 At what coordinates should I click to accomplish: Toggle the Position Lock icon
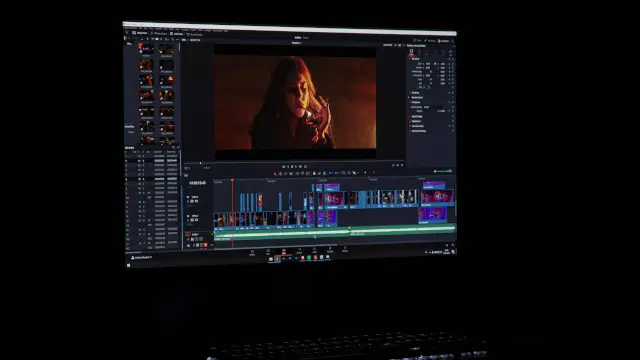tap(324, 173)
